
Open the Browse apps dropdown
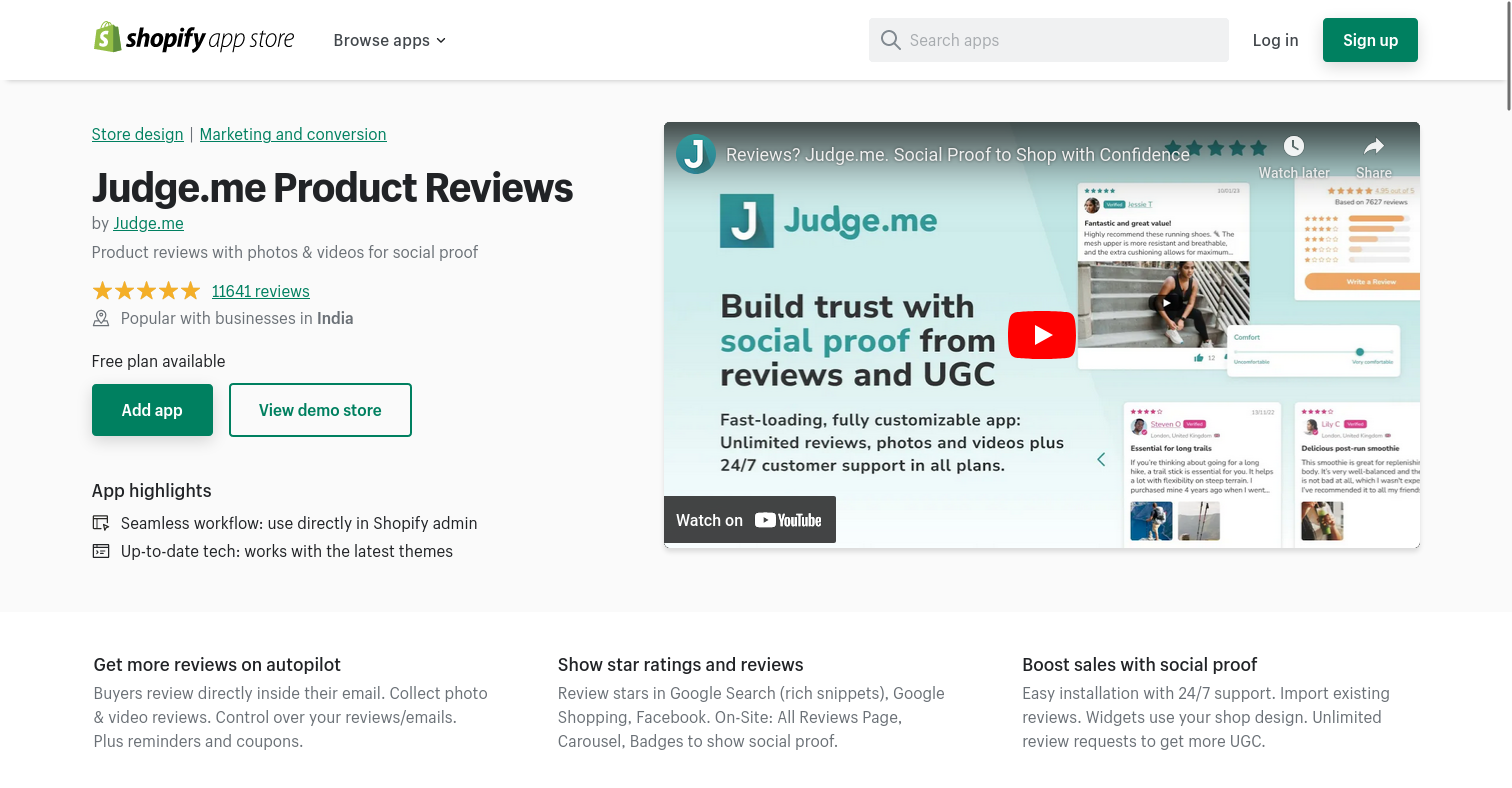pyautogui.click(x=389, y=40)
